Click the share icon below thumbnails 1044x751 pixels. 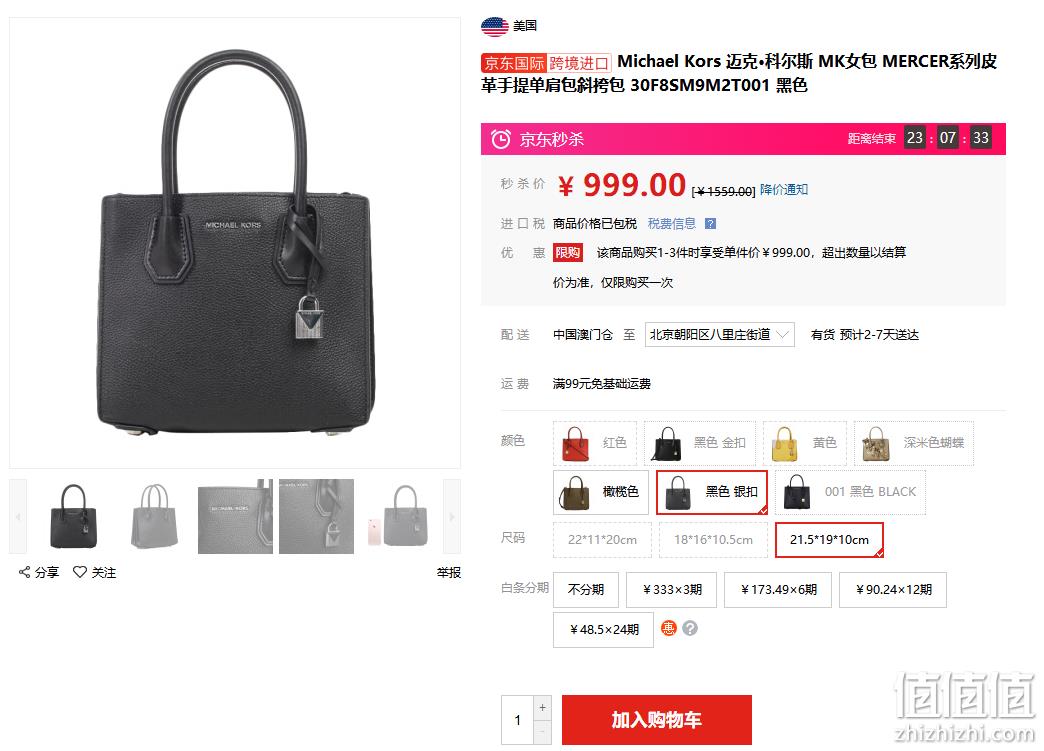25,572
